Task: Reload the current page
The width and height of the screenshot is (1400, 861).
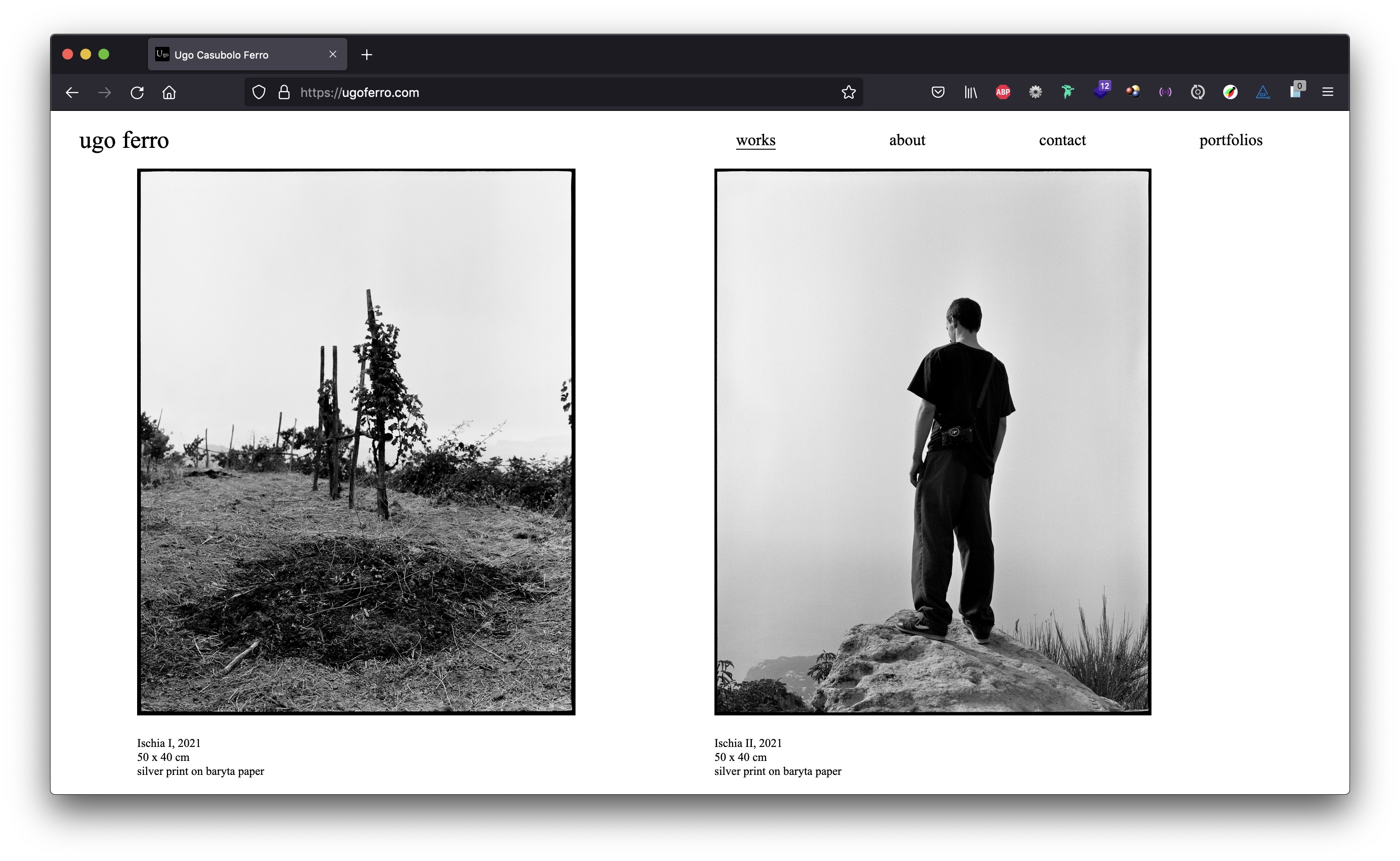Action: click(137, 92)
